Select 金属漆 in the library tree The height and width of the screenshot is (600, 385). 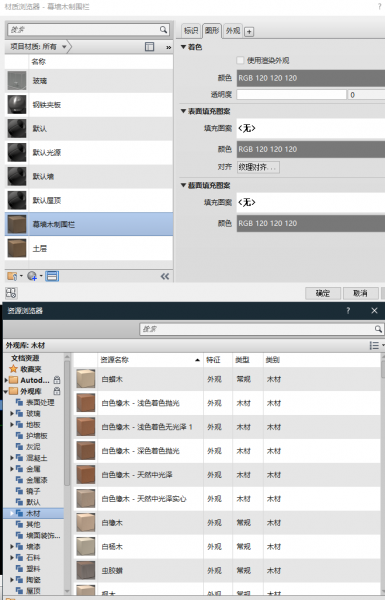point(36,480)
